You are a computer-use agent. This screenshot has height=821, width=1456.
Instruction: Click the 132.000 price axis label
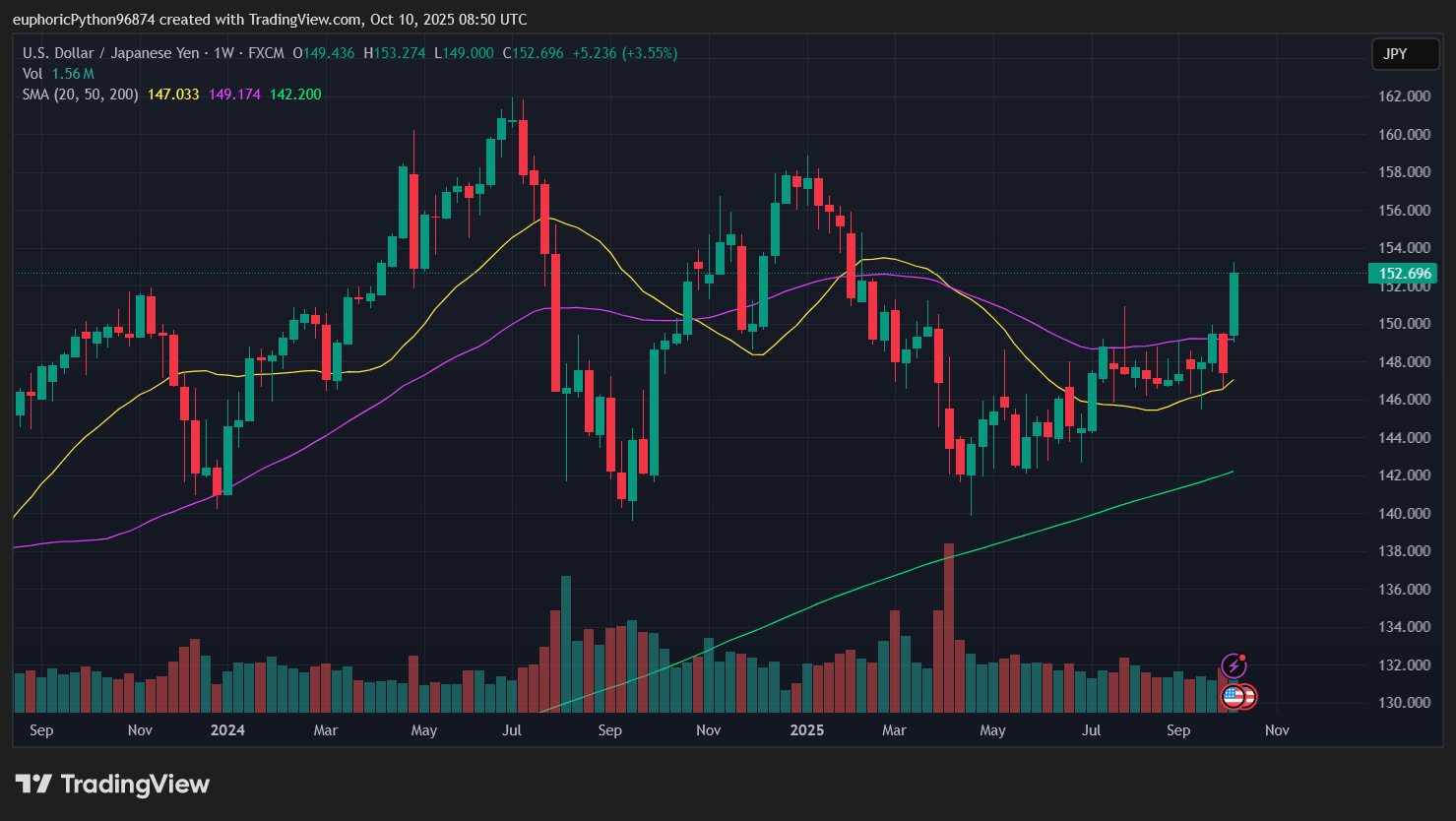pos(1404,665)
